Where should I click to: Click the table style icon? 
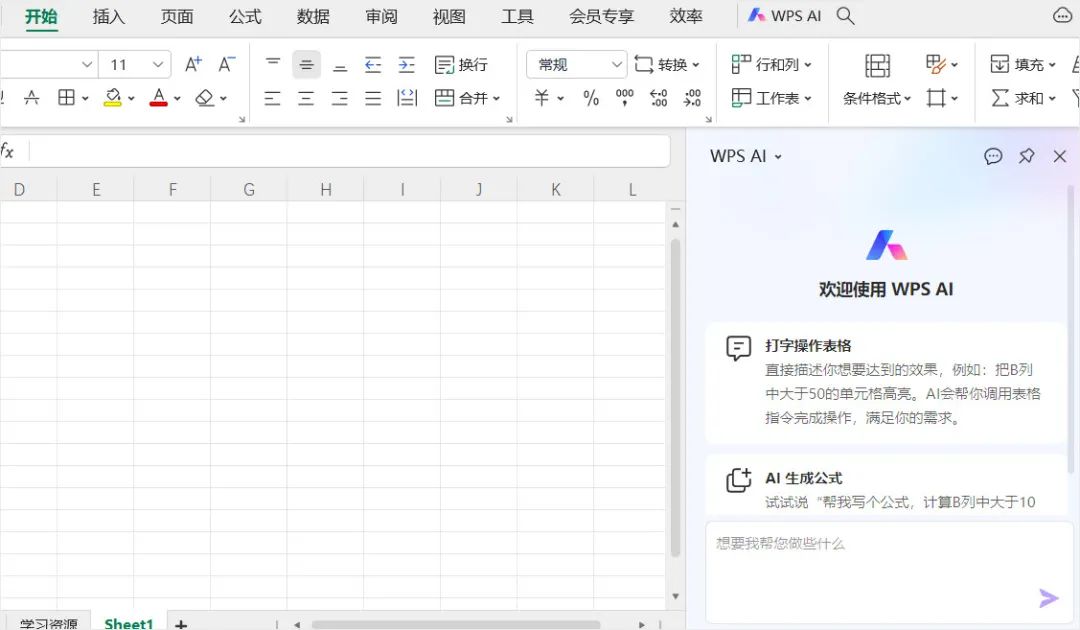[935, 65]
